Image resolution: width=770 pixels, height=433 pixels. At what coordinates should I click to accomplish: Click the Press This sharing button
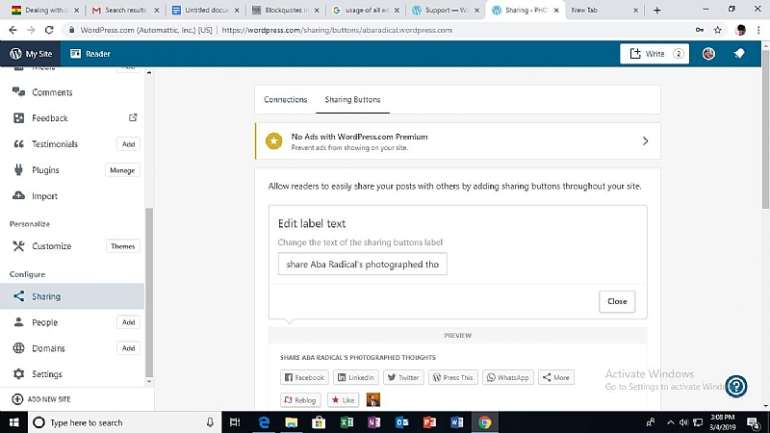pyautogui.click(x=453, y=378)
